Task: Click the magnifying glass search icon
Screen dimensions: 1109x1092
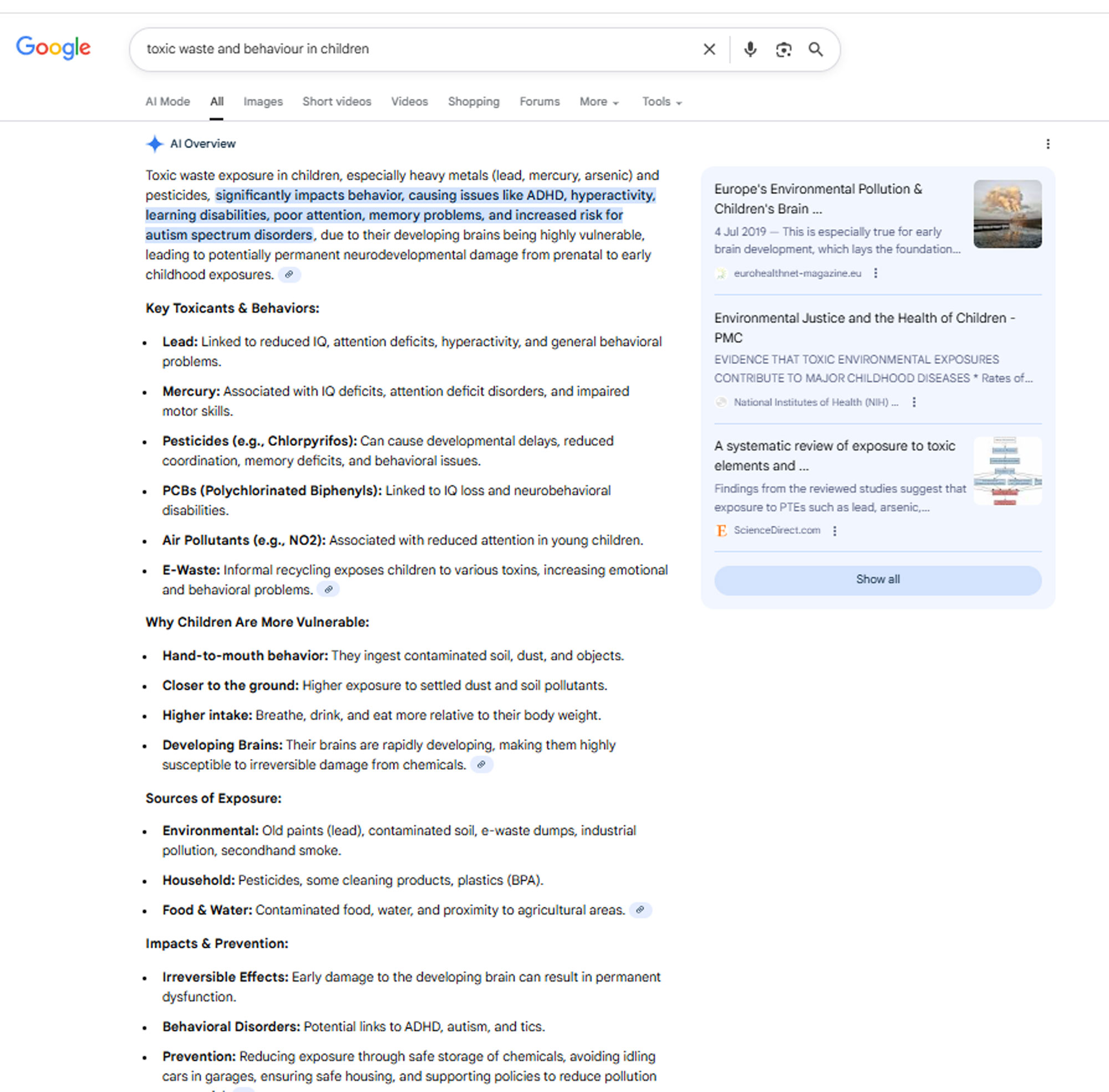Action: [816, 49]
